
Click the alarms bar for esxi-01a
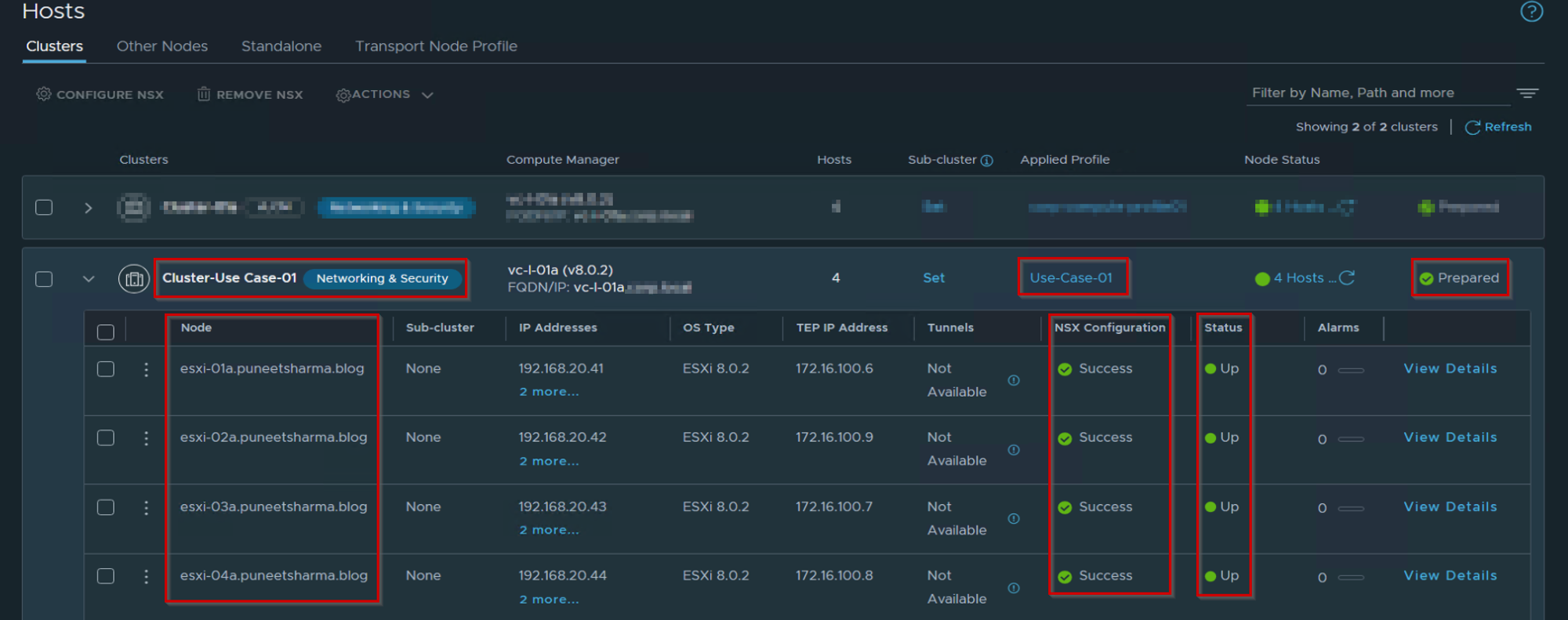click(1351, 370)
